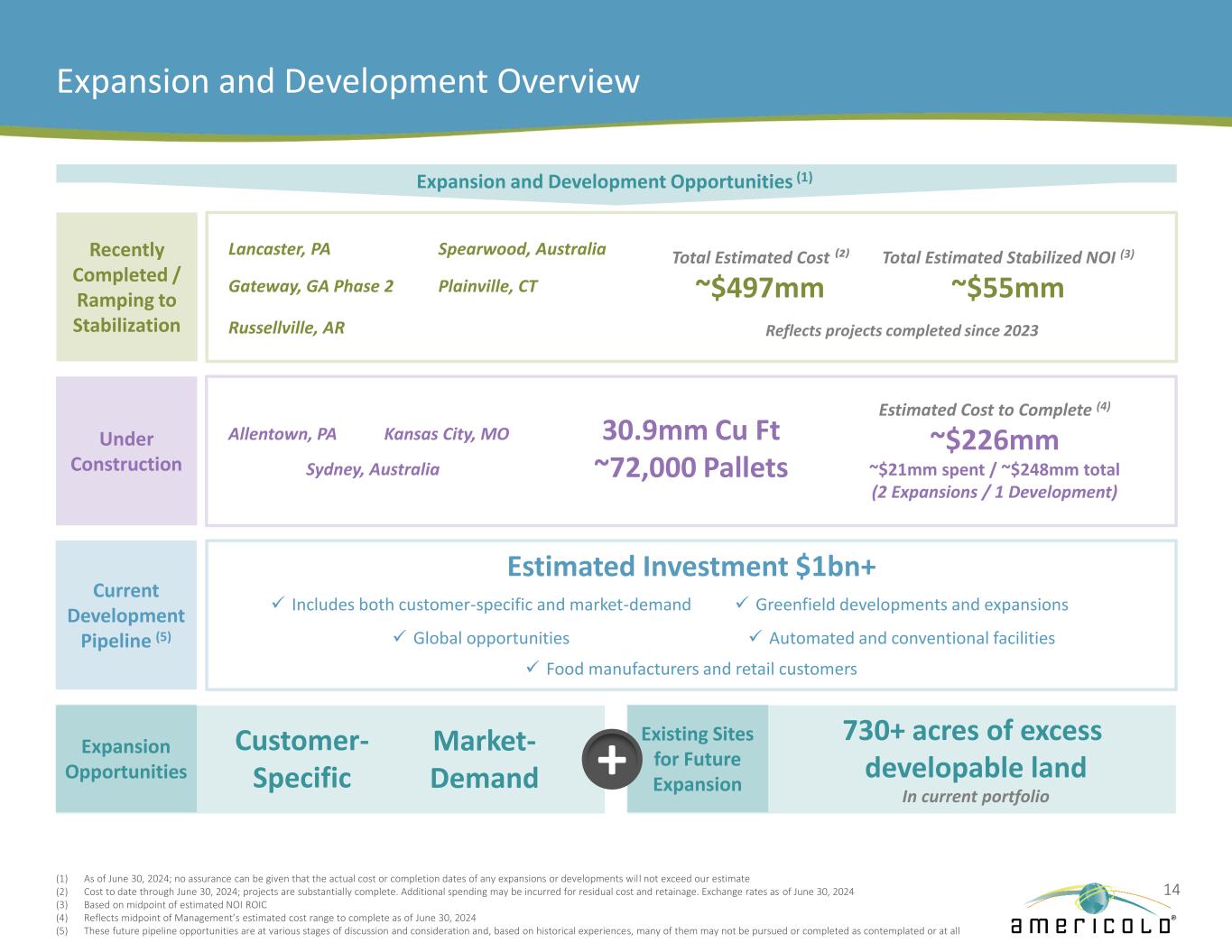Click the checkmark beside Automated and conventional facilities

(x=755, y=638)
